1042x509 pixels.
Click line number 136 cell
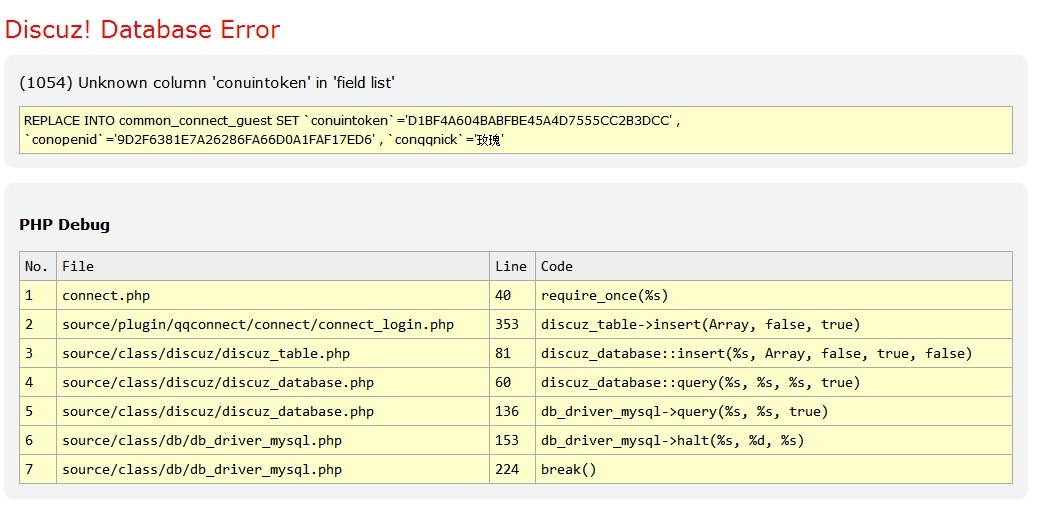[x=512, y=411]
